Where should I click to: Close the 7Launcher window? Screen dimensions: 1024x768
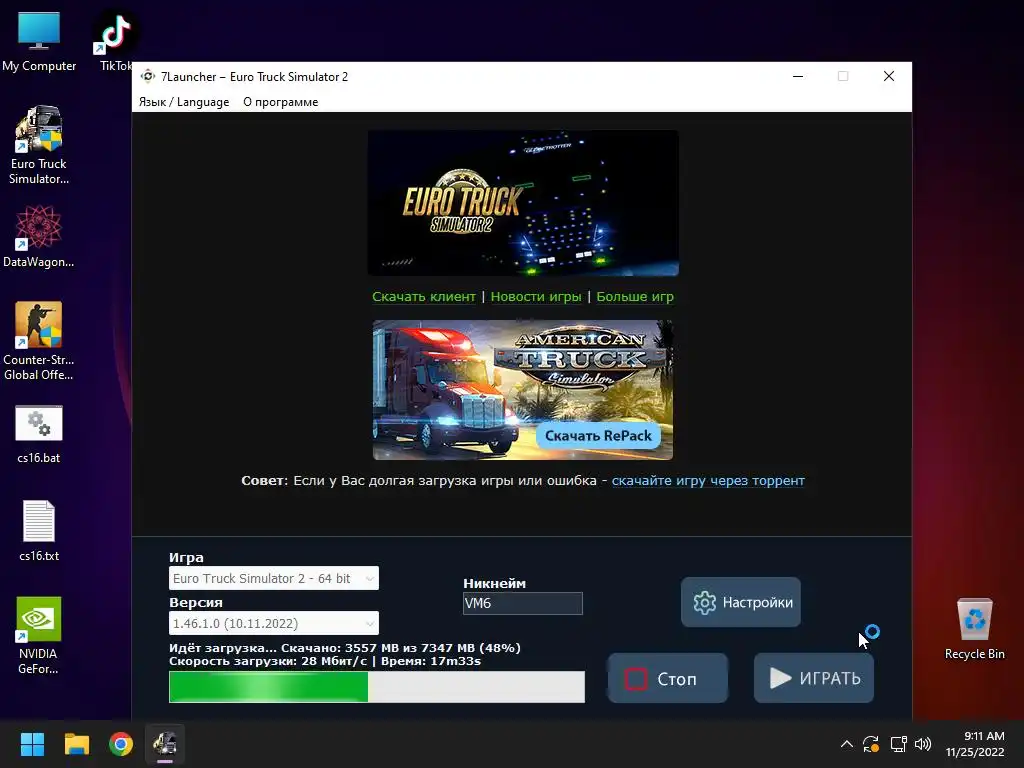click(889, 76)
